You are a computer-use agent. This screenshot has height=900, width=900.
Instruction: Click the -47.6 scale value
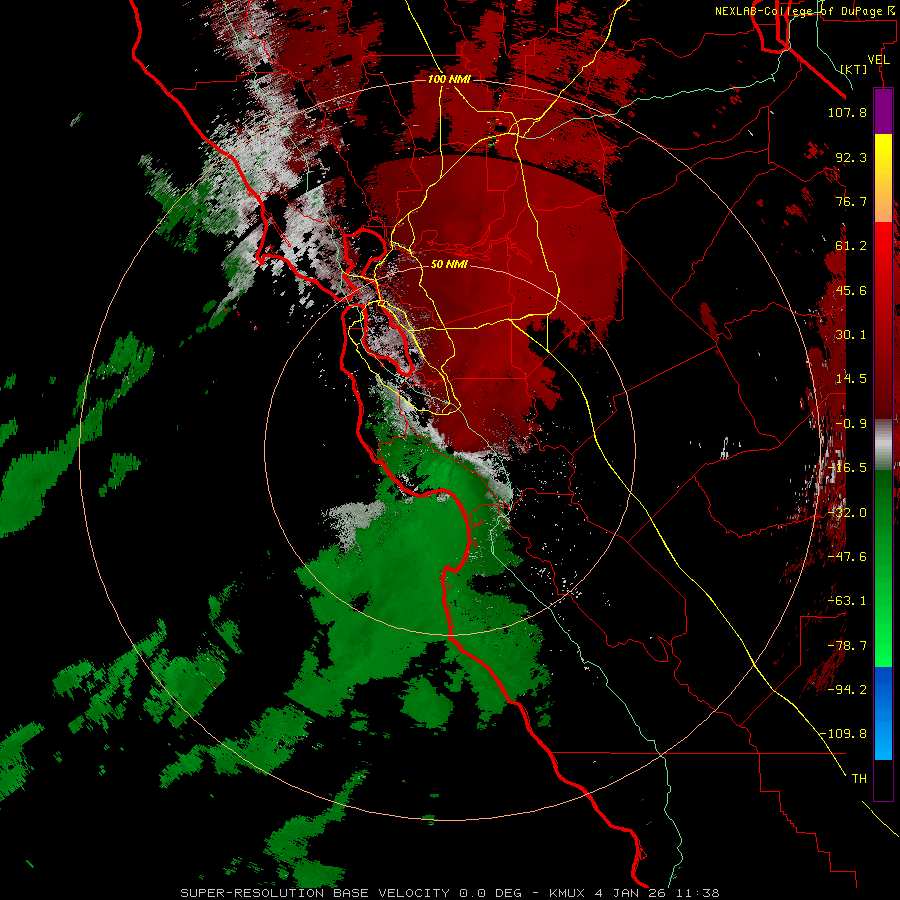click(x=847, y=557)
